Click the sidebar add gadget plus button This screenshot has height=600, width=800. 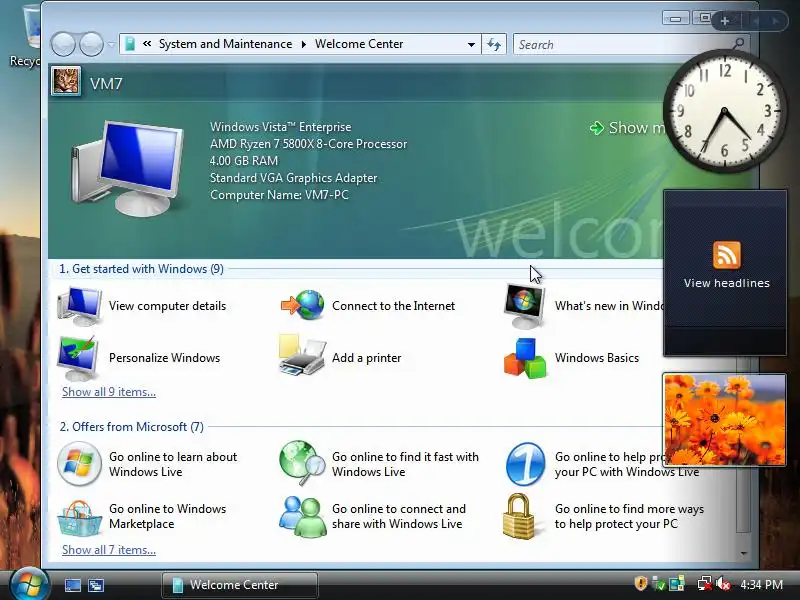click(x=724, y=21)
